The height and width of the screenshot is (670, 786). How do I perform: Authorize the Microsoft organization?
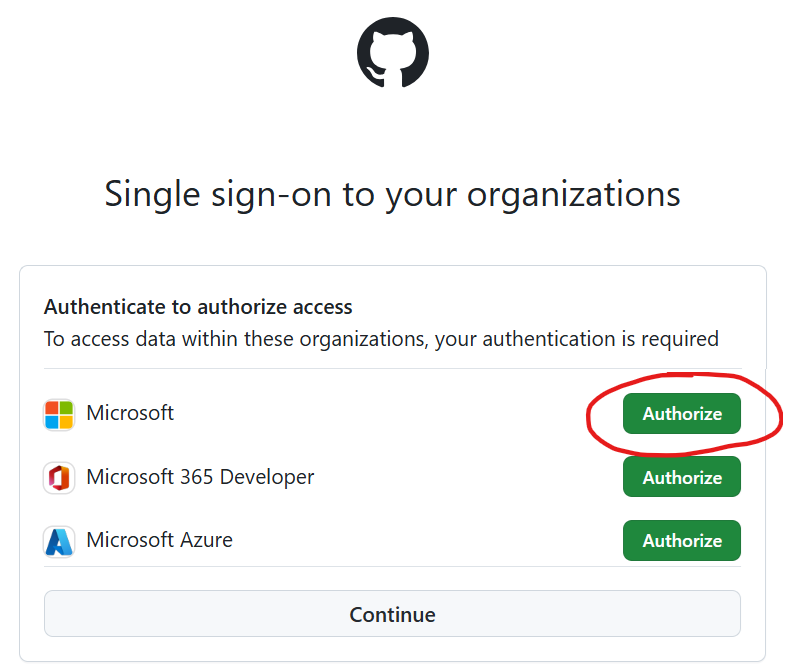681,414
